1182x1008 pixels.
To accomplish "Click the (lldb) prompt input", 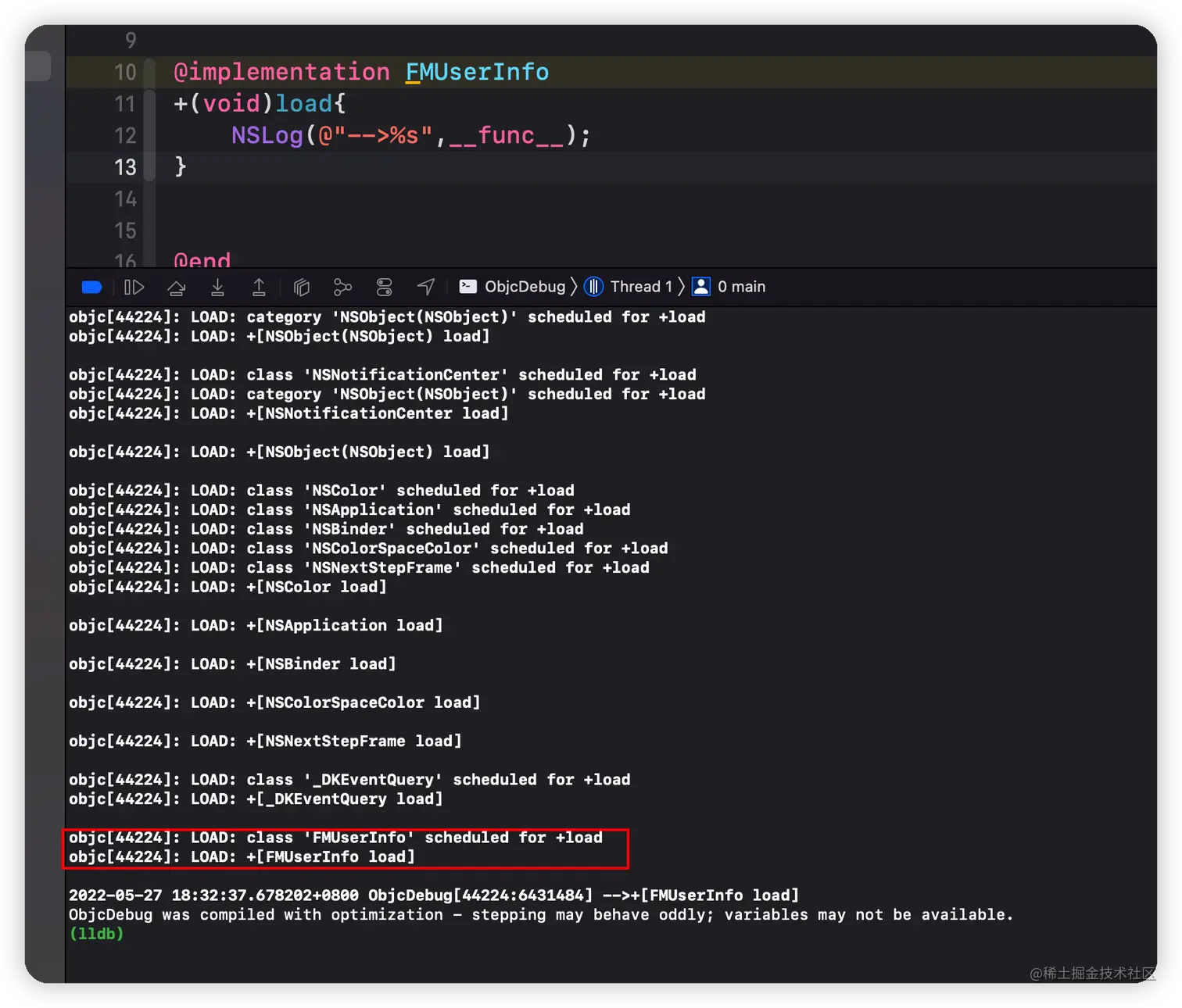I will [96, 934].
